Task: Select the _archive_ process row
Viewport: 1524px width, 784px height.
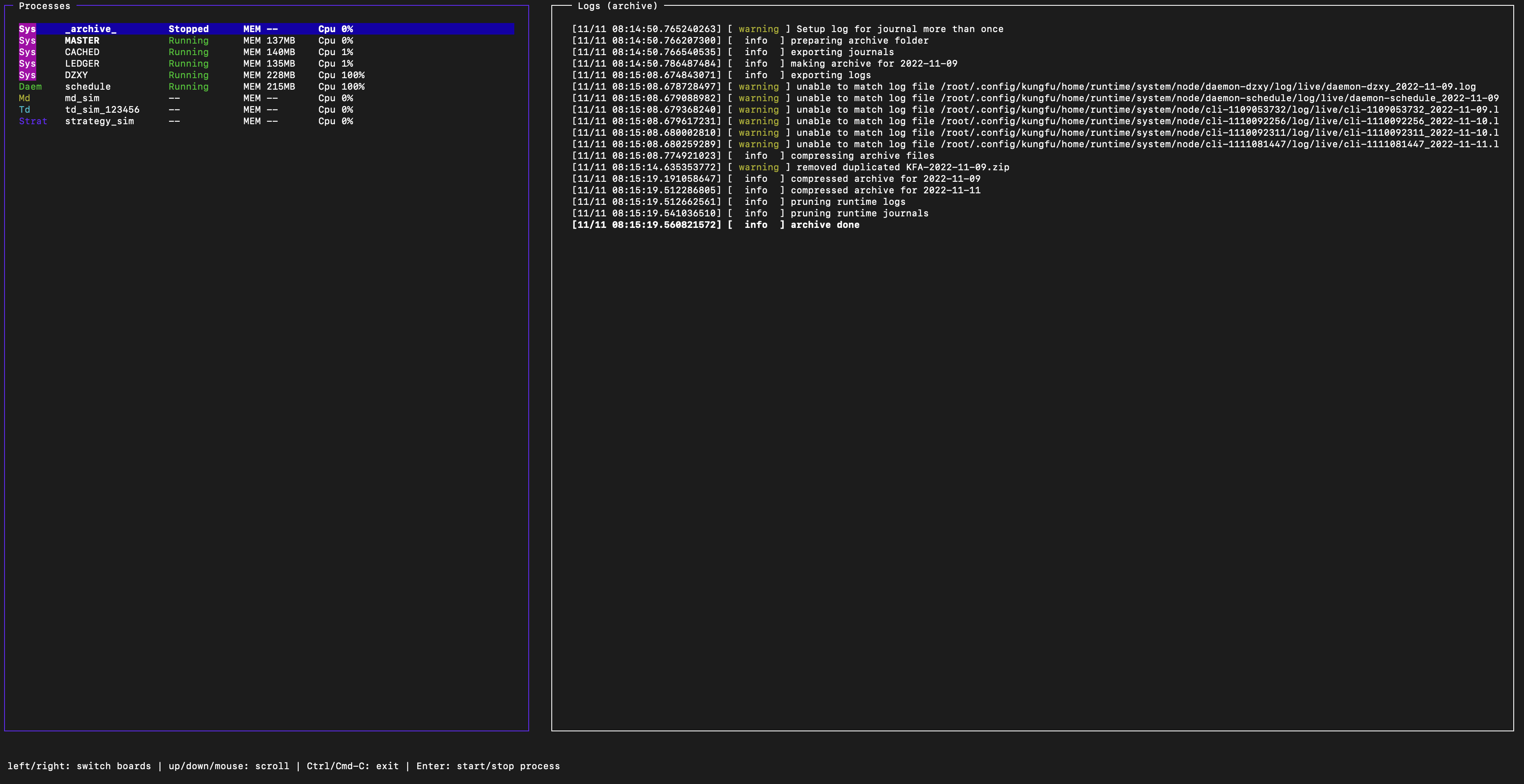Action: [x=266, y=29]
